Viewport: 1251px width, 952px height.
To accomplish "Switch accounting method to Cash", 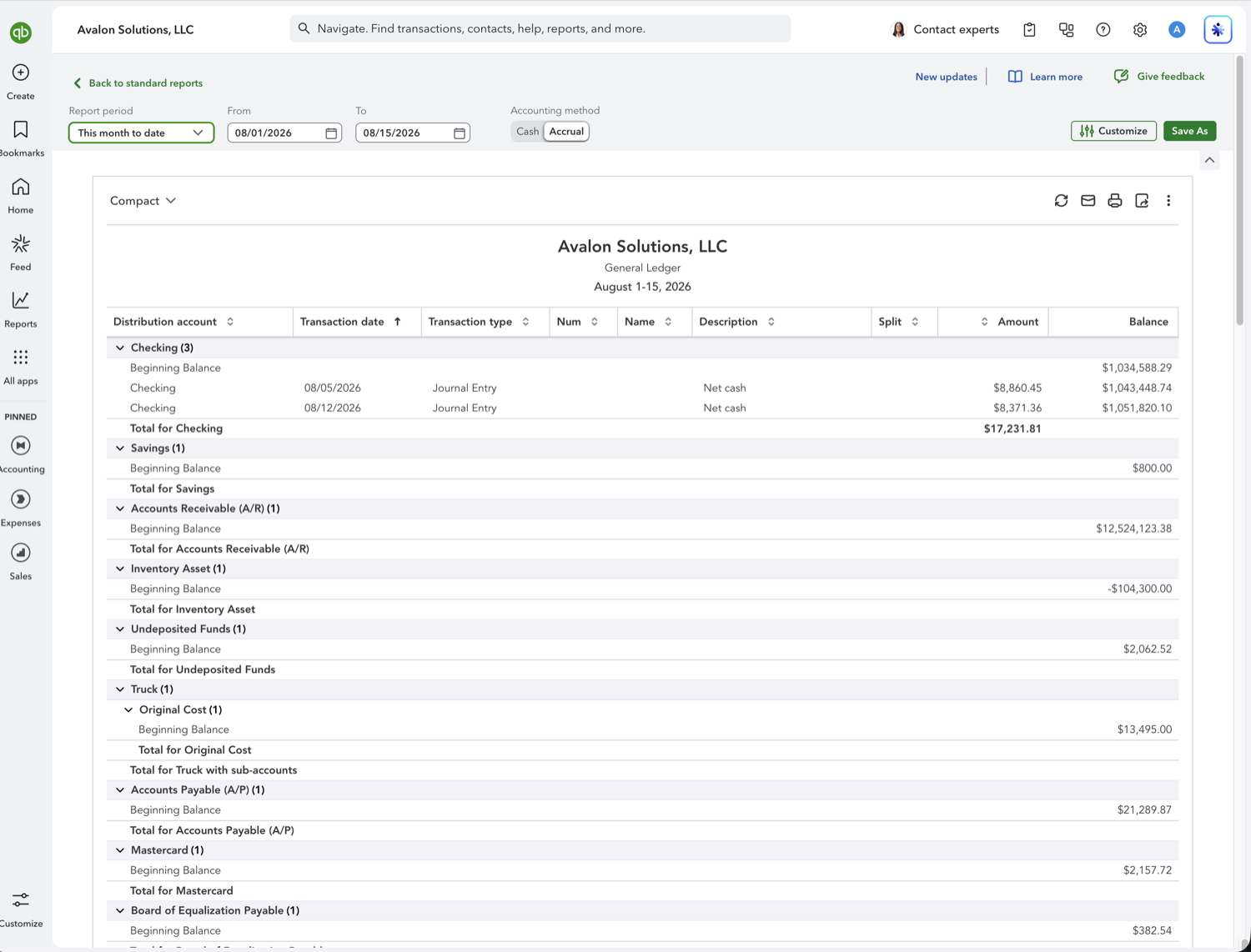I will pos(527,132).
